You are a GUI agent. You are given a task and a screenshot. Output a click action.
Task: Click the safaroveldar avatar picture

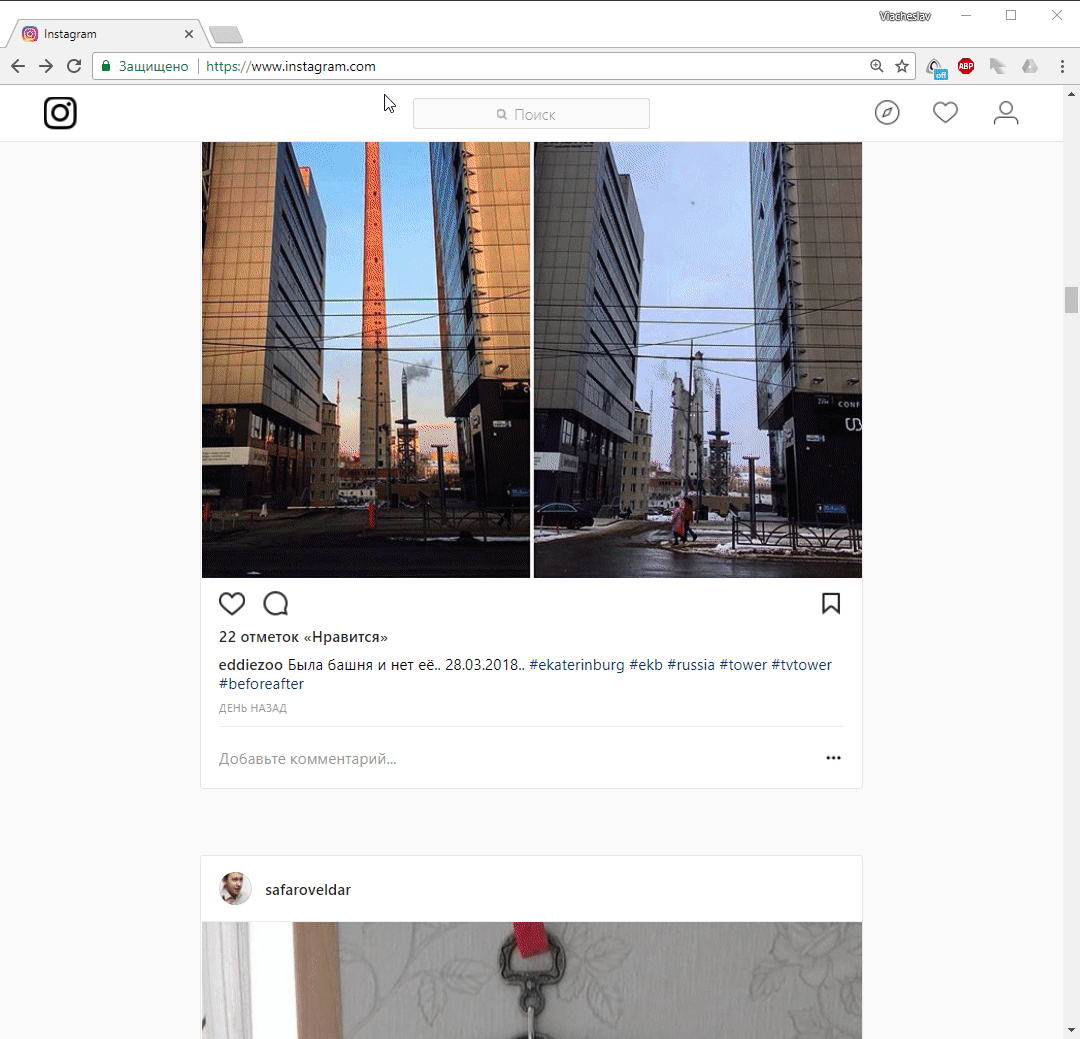coord(235,889)
